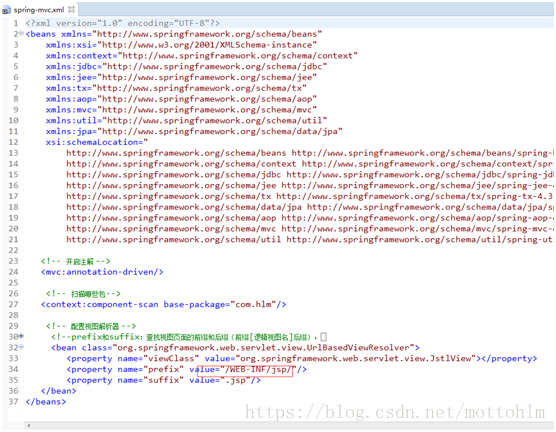The image size is (556, 432).
Task: Click the closing </beans> tag
Action: click(46, 402)
